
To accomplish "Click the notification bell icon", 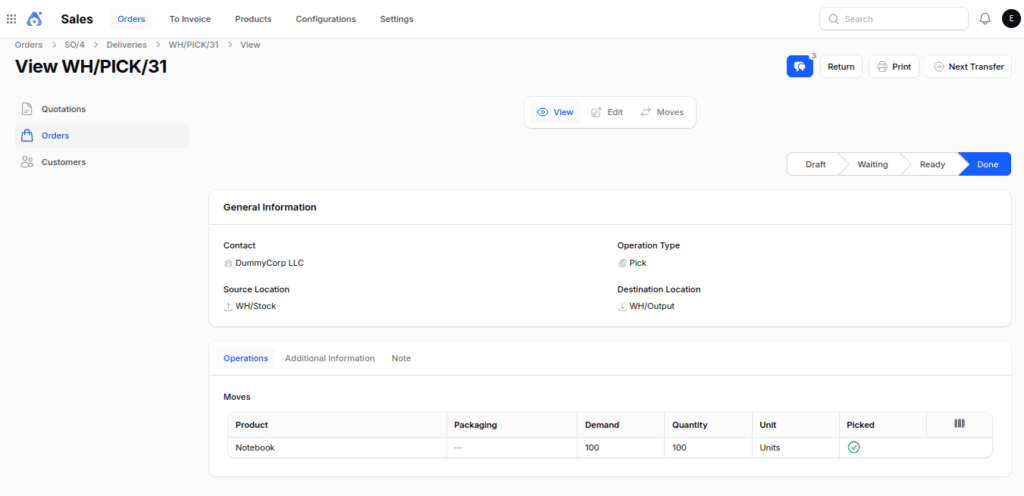I will click(985, 19).
